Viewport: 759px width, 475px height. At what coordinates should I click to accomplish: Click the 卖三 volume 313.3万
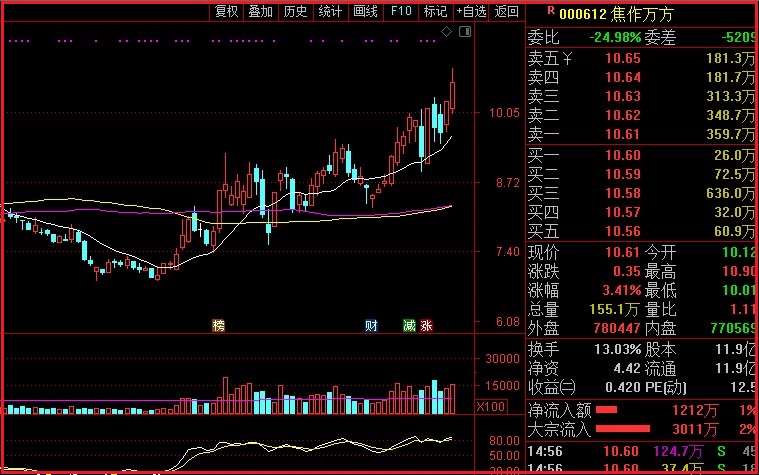click(730, 96)
